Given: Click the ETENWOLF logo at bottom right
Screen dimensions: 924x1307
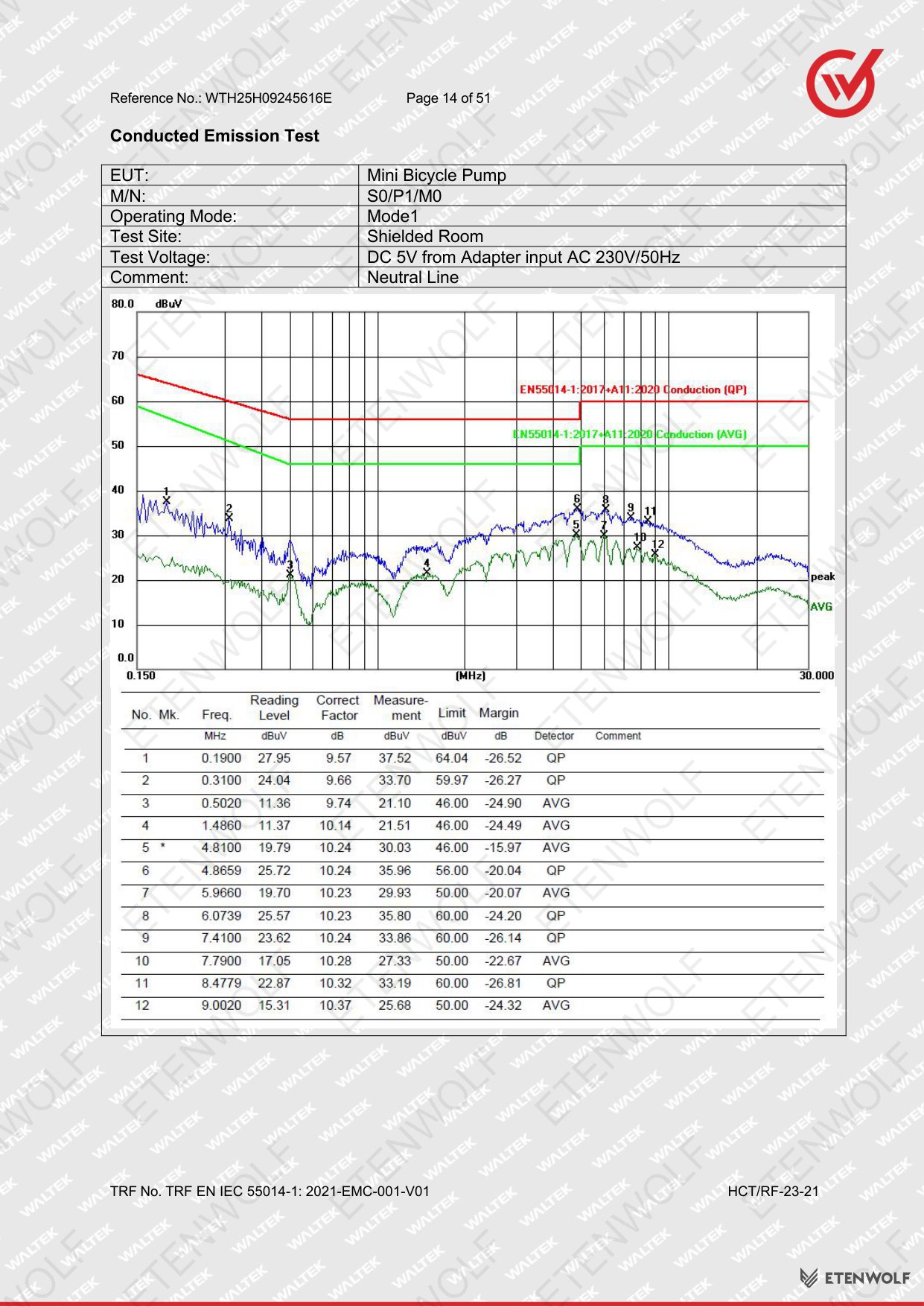Looking at the screenshot, I should click(855, 1278).
